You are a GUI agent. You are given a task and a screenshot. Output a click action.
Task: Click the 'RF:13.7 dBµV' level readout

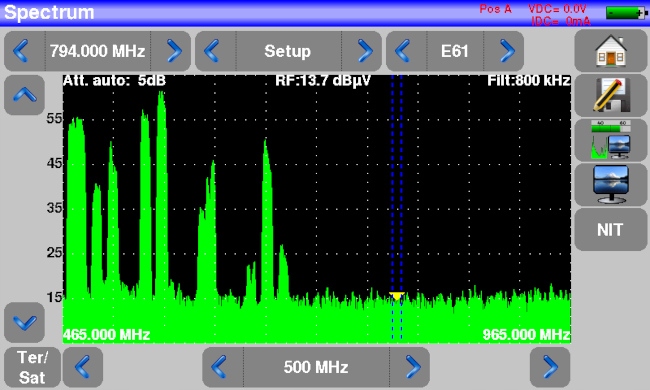[x=323, y=80]
